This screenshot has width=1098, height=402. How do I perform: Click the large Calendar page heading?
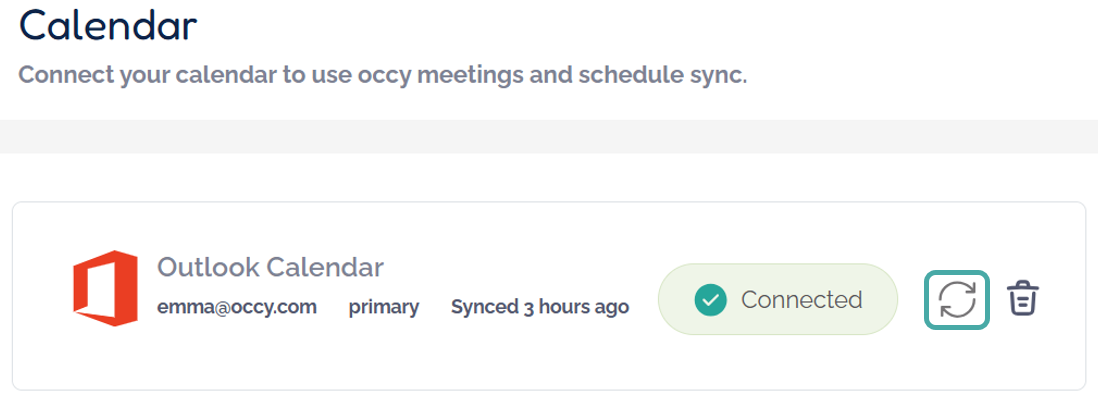[108, 25]
